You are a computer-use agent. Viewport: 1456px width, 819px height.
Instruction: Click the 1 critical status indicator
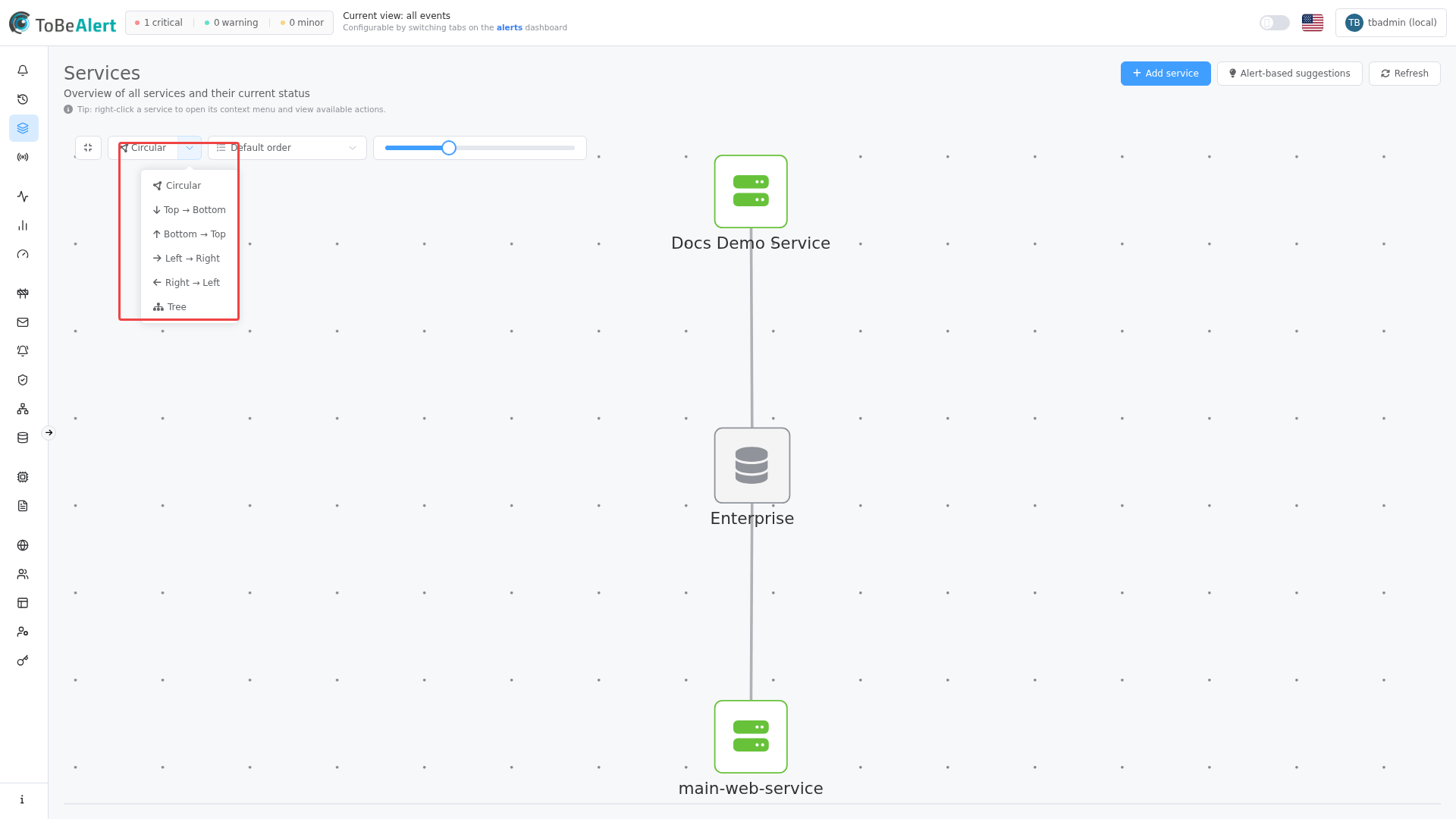coord(158,23)
